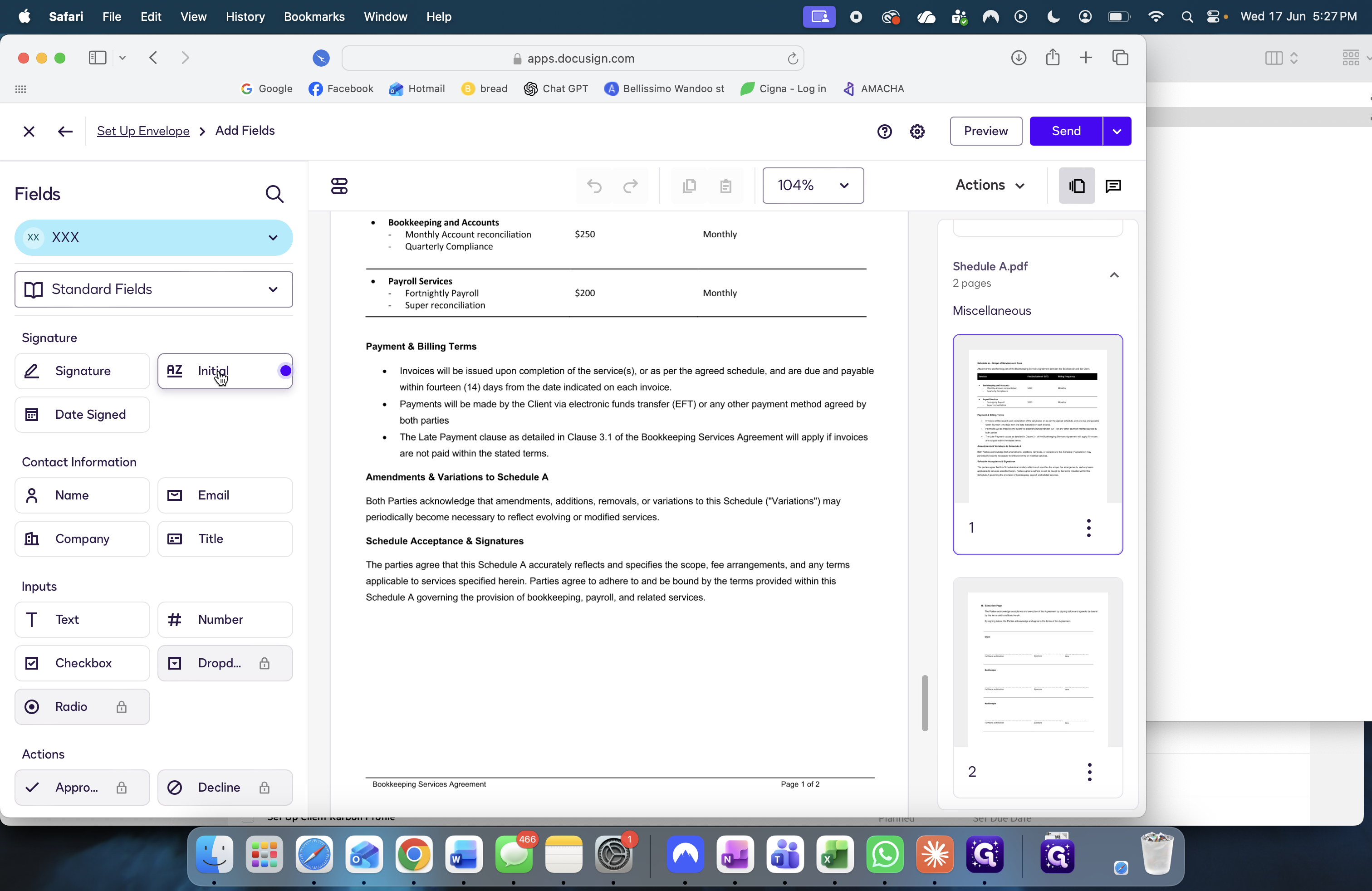Select page 2 thumbnail

click(x=1038, y=688)
